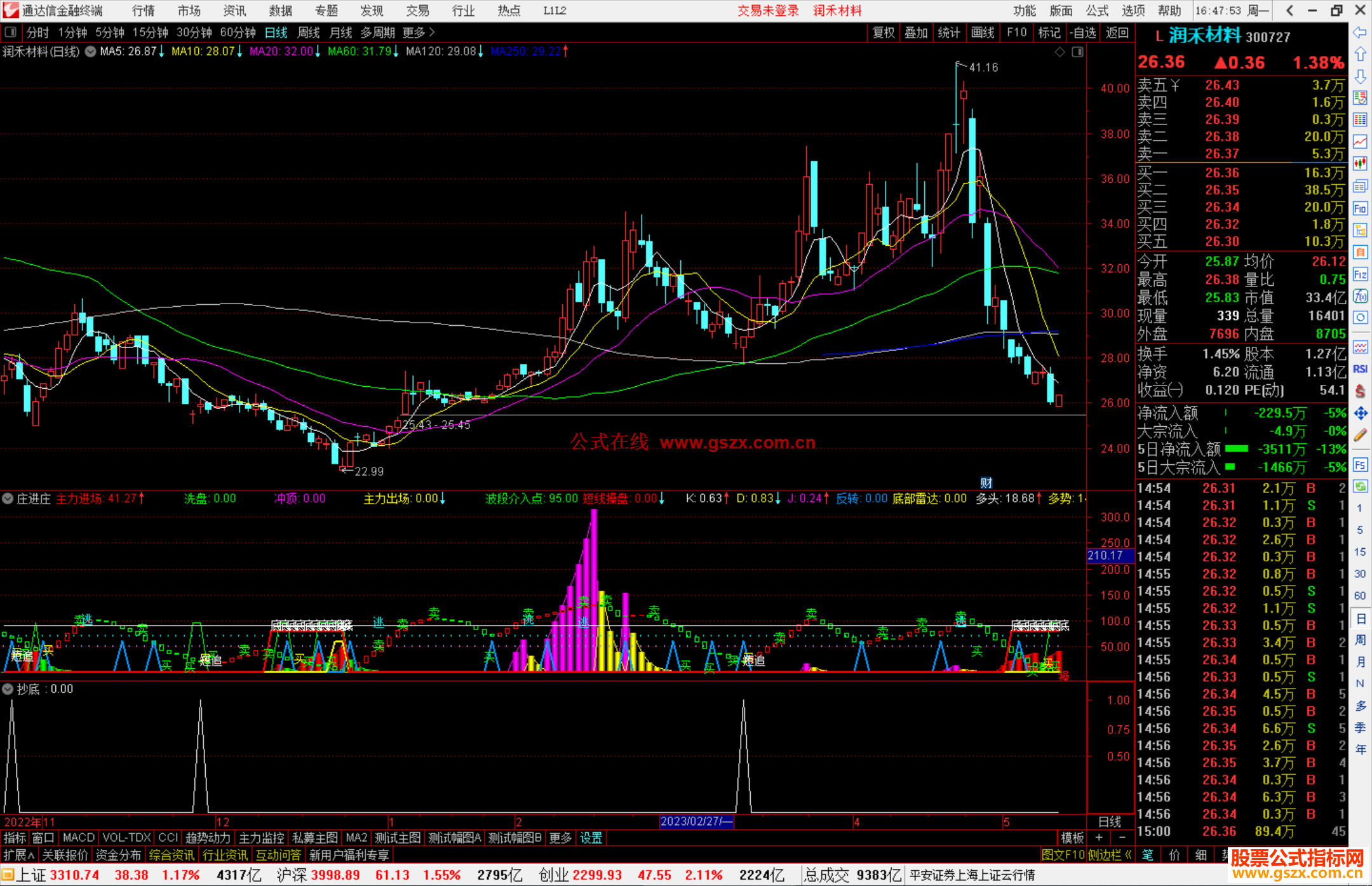
Task: Click the four-way move arrows icon
Action: [1360, 413]
